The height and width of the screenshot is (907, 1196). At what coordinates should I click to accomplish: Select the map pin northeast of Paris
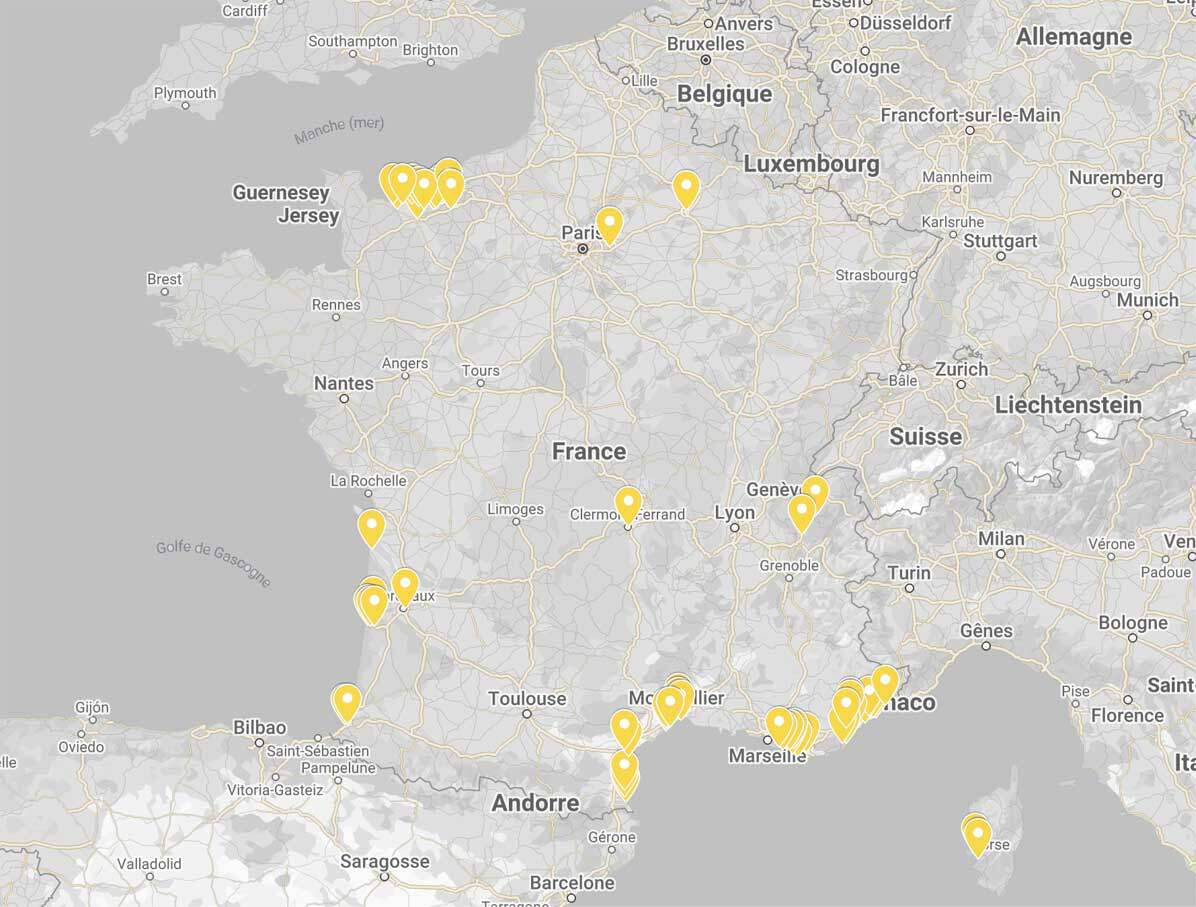685,187
